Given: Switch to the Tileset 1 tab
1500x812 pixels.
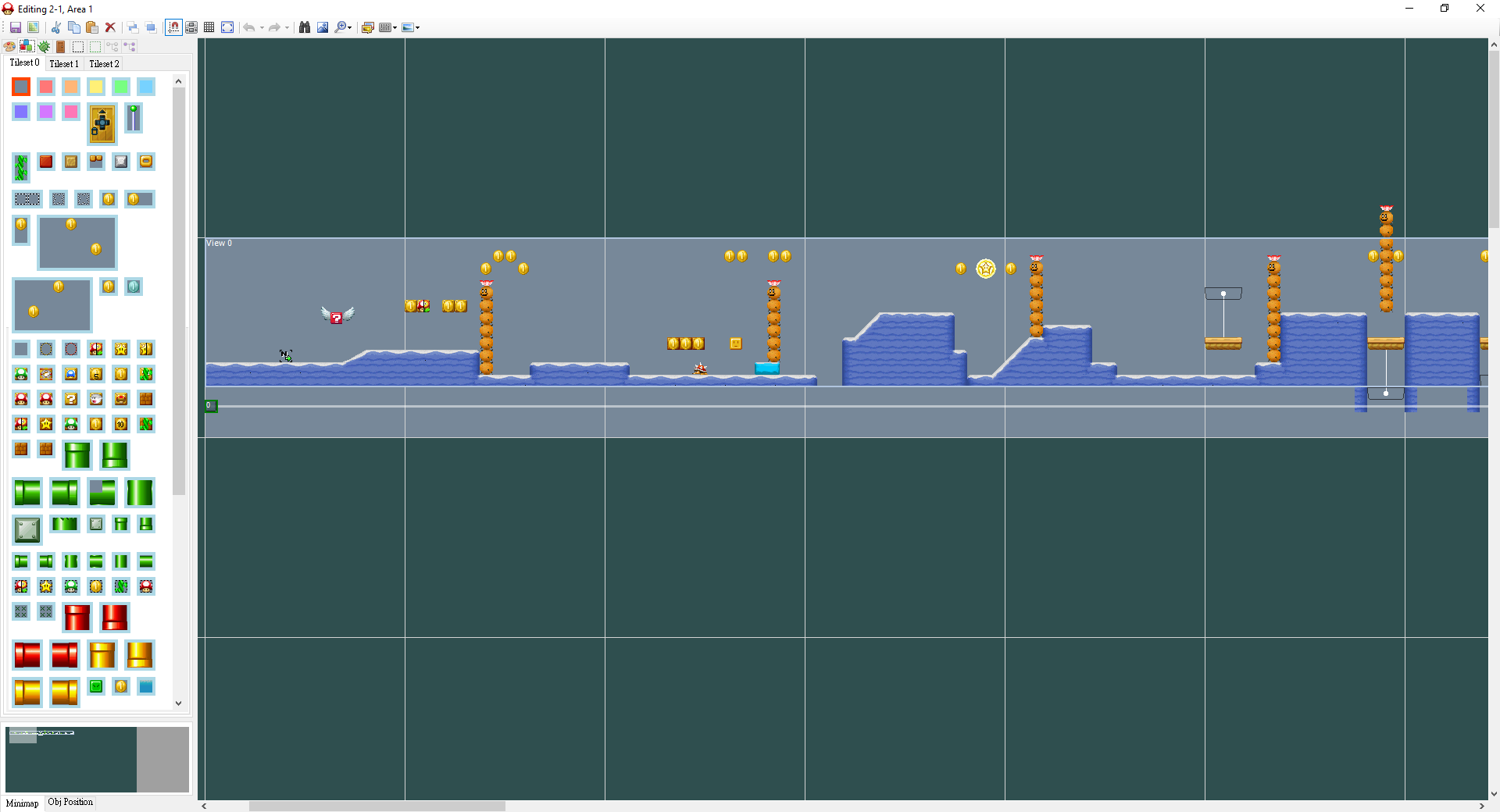Looking at the screenshot, I should (63, 64).
